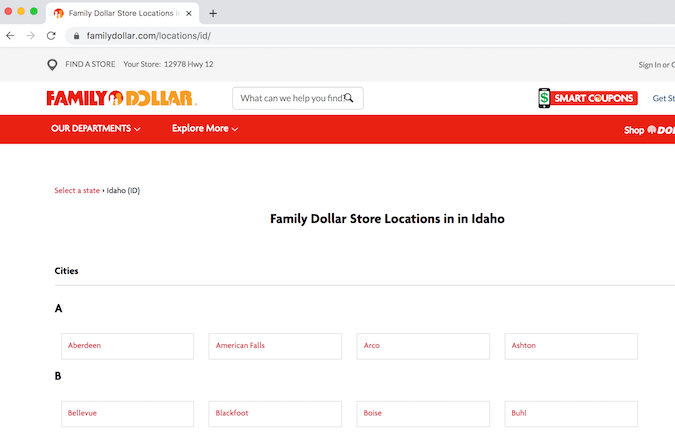Open the Arco city link
The height and width of the screenshot is (436, 675).
click(x=423, y=346)
